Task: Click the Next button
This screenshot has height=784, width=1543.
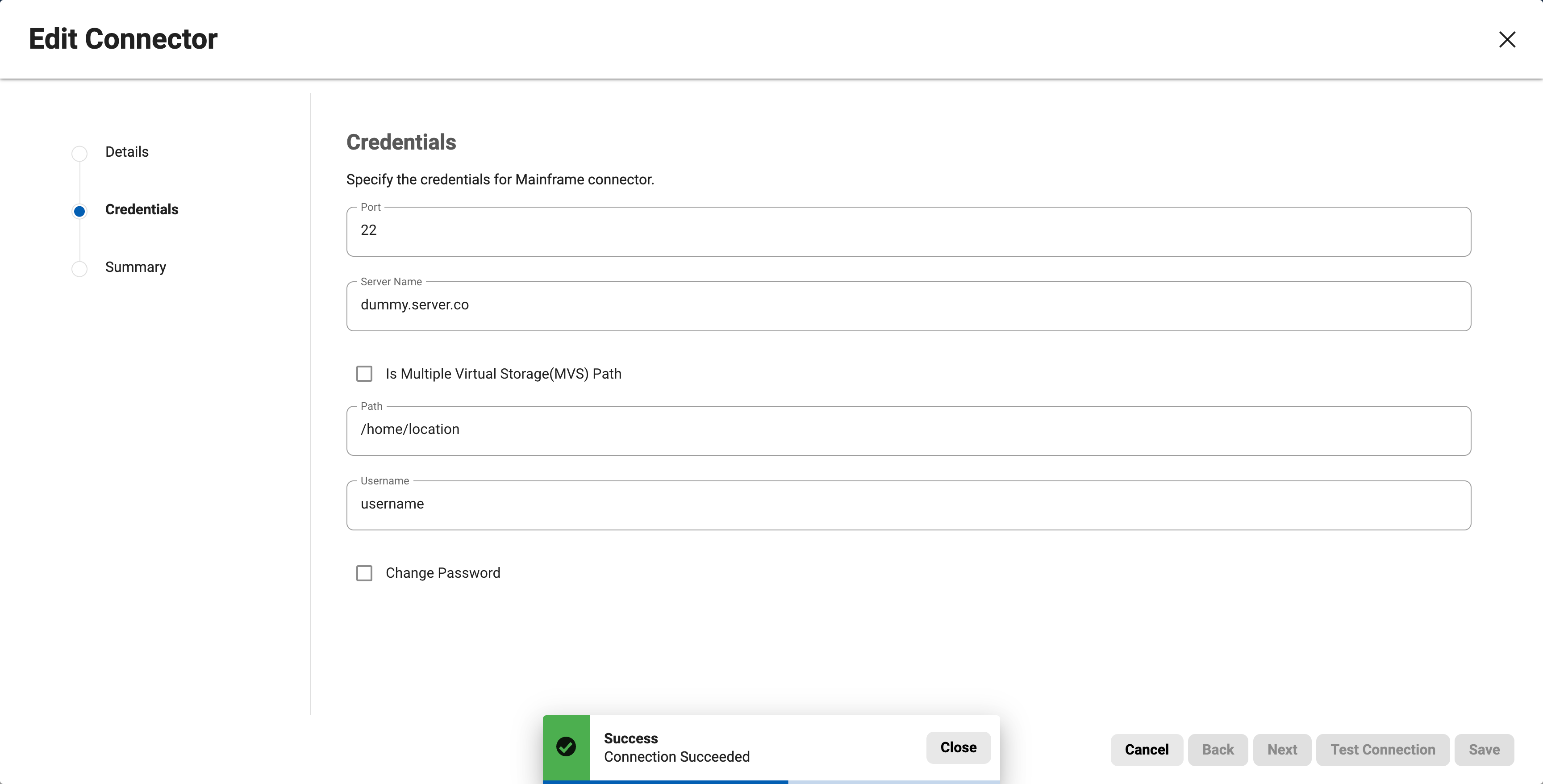Action: coord(1282,750)
